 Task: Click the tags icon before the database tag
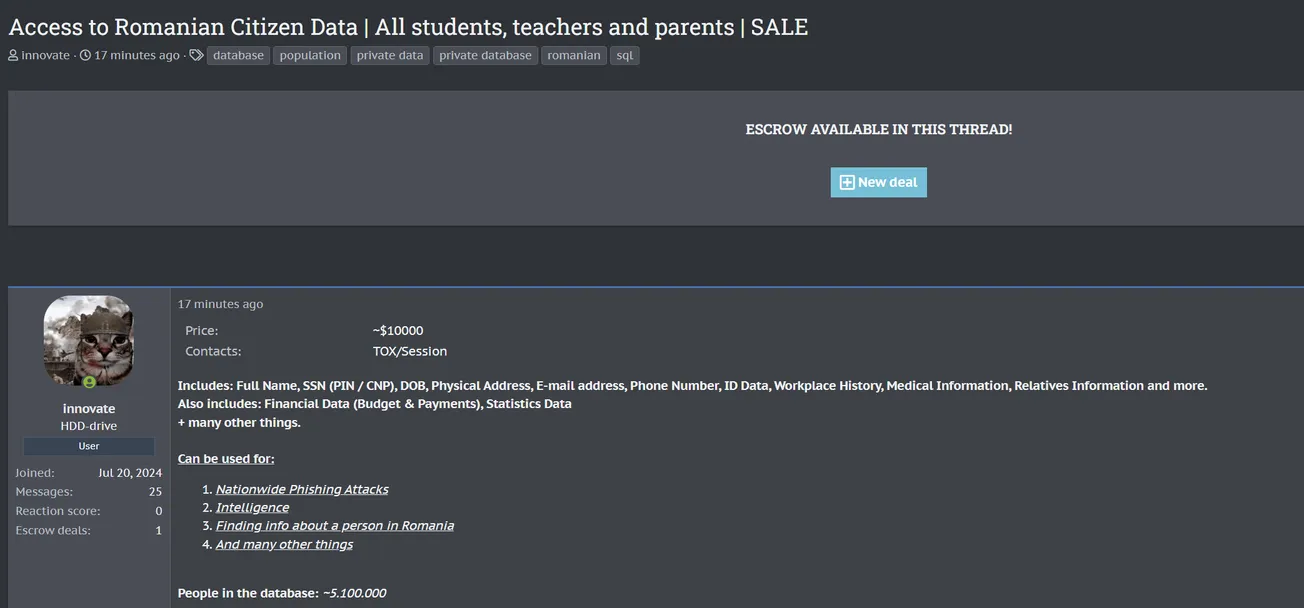tap(196, 56)
